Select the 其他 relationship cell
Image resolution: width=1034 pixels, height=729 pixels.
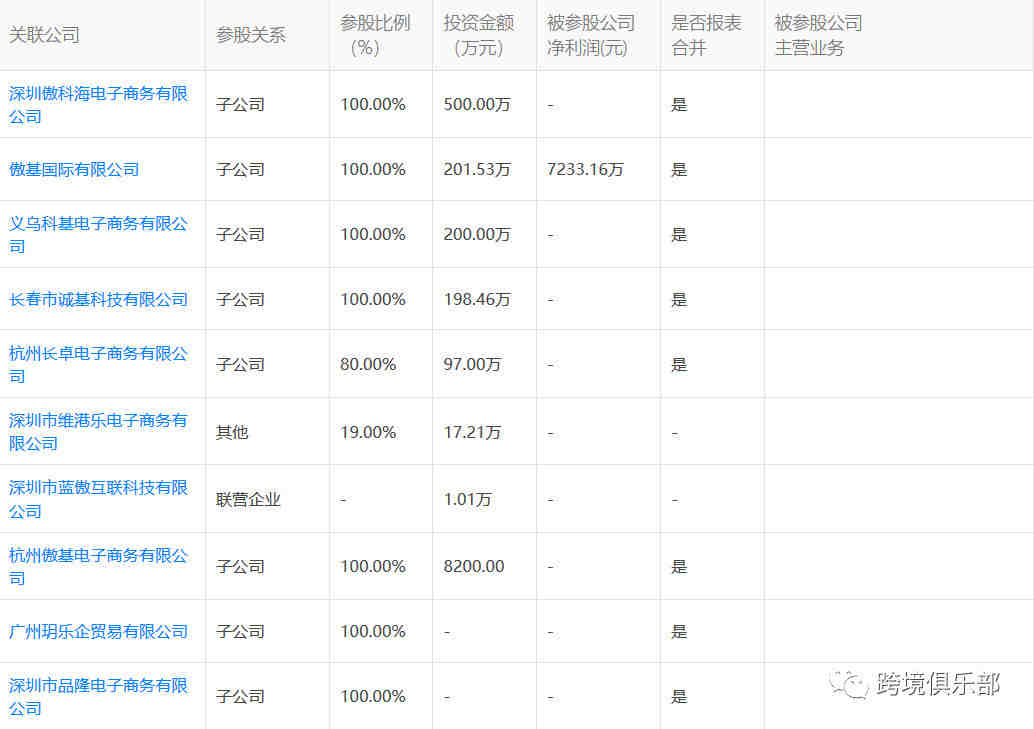point(232,432)
